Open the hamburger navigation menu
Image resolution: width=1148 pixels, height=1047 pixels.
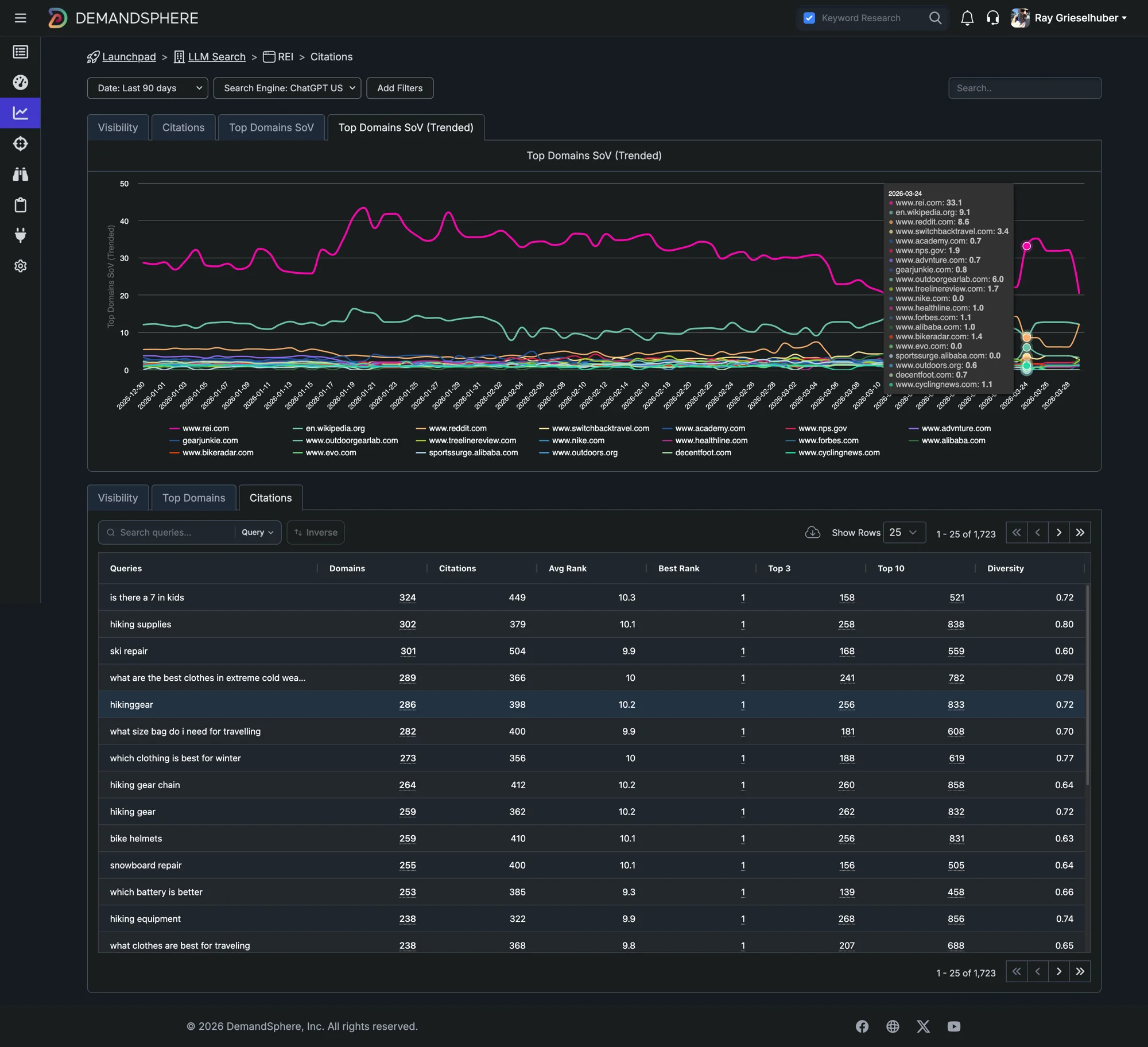click(21, 18)
